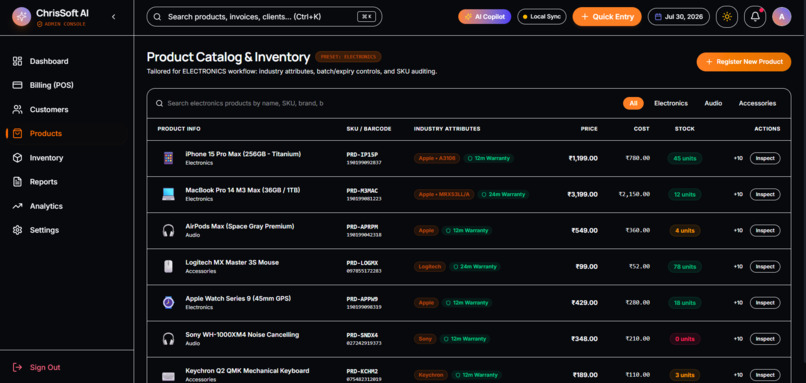The width and height of the screenshot is (806, 383).
Task: Click the ₹3,199.00 price
Action: [582, 194]
